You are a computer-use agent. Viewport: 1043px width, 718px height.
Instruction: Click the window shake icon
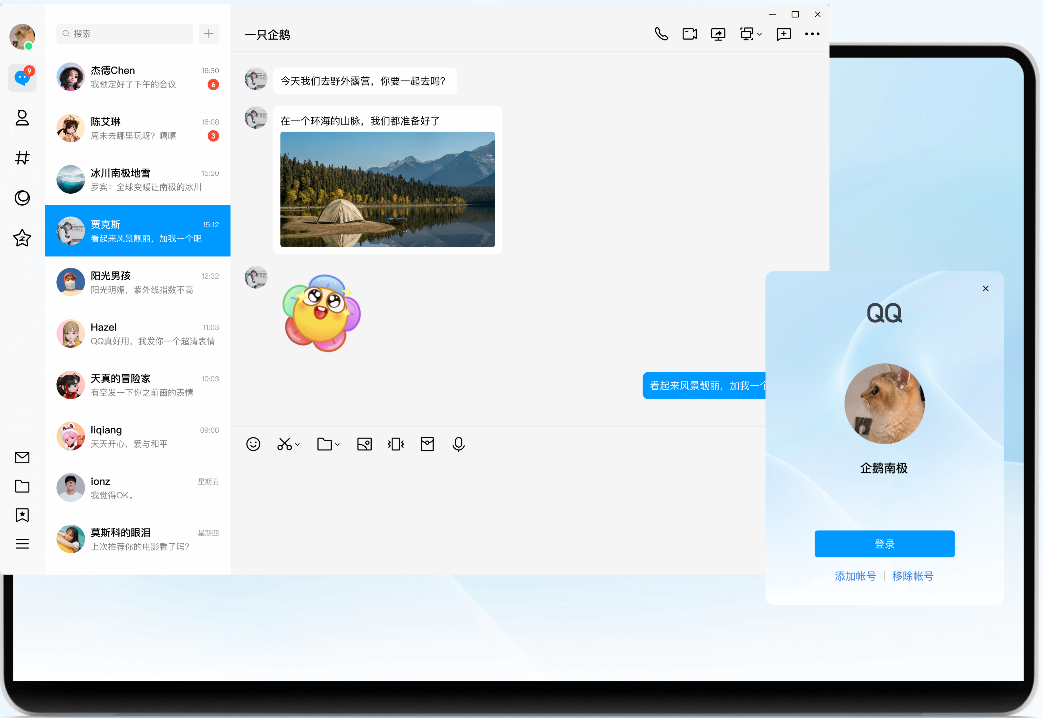[x=396, y=444]
